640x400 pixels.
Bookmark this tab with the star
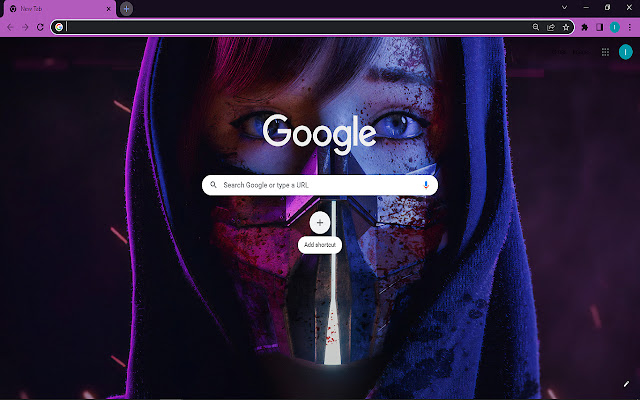tap(566, 27)
